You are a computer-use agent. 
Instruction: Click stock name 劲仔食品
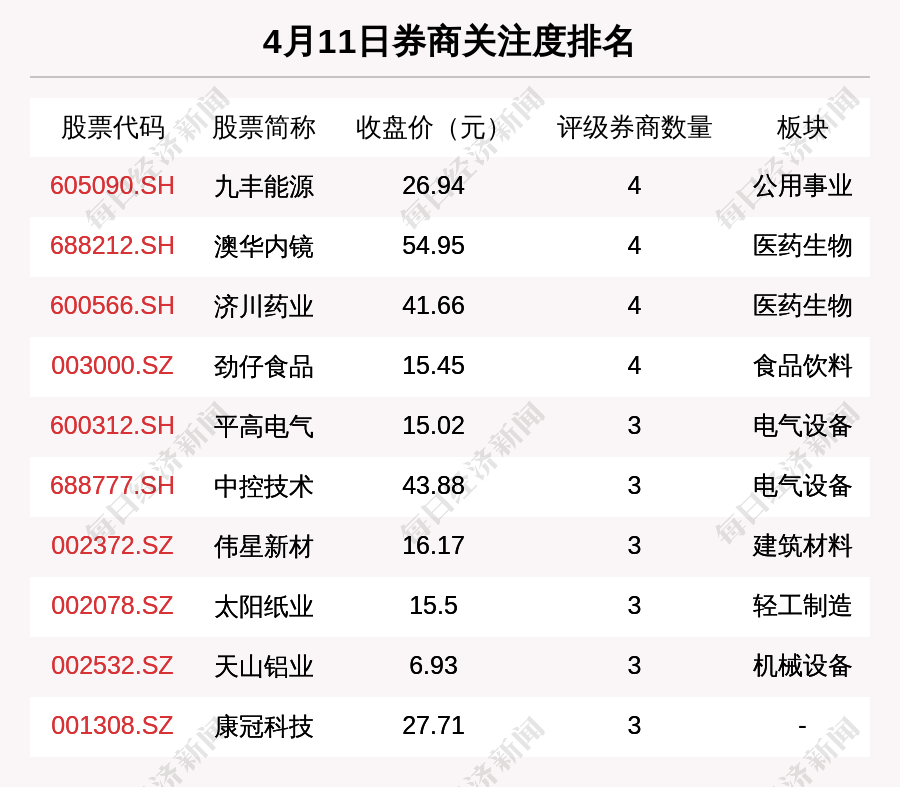pyautogui.click(x=264, y=366)
